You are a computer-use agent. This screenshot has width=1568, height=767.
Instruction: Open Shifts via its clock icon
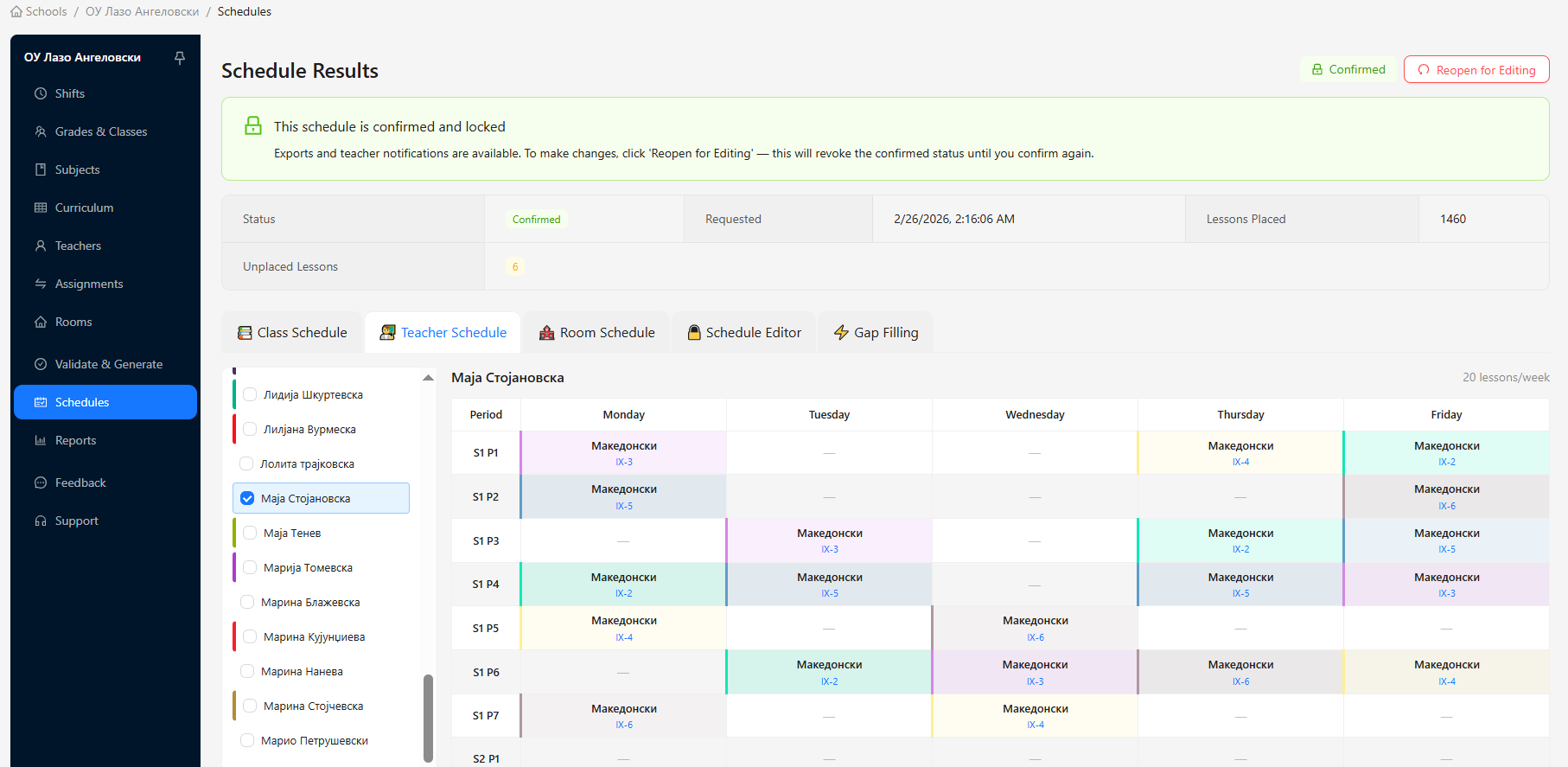41,93
